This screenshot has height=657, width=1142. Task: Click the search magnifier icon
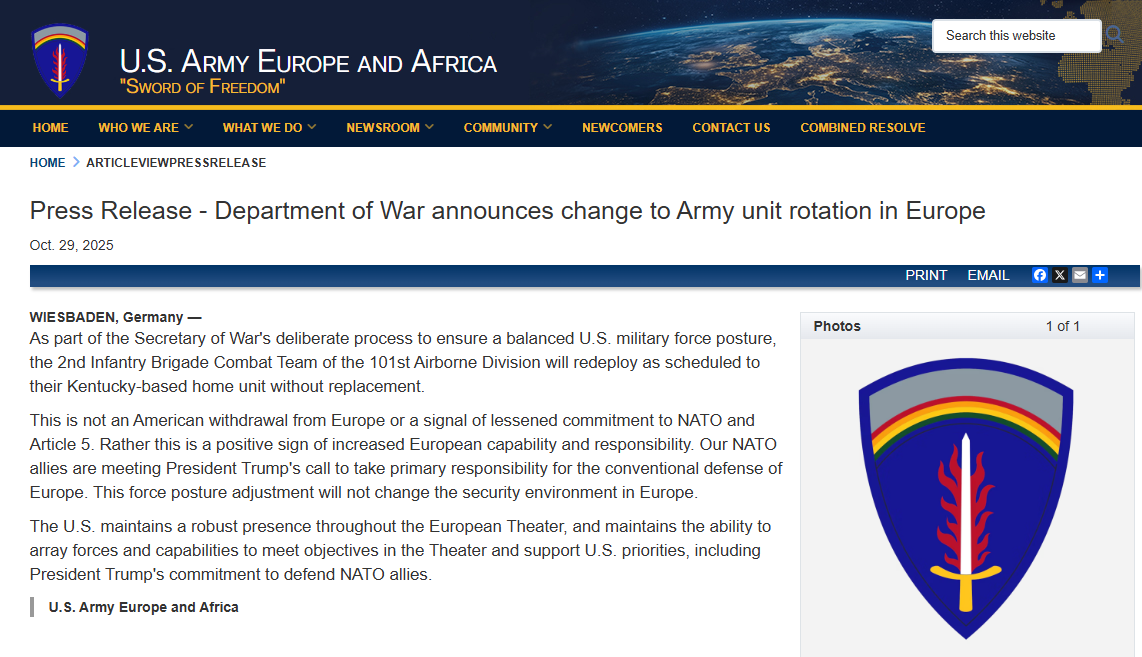pos(1115,36)
